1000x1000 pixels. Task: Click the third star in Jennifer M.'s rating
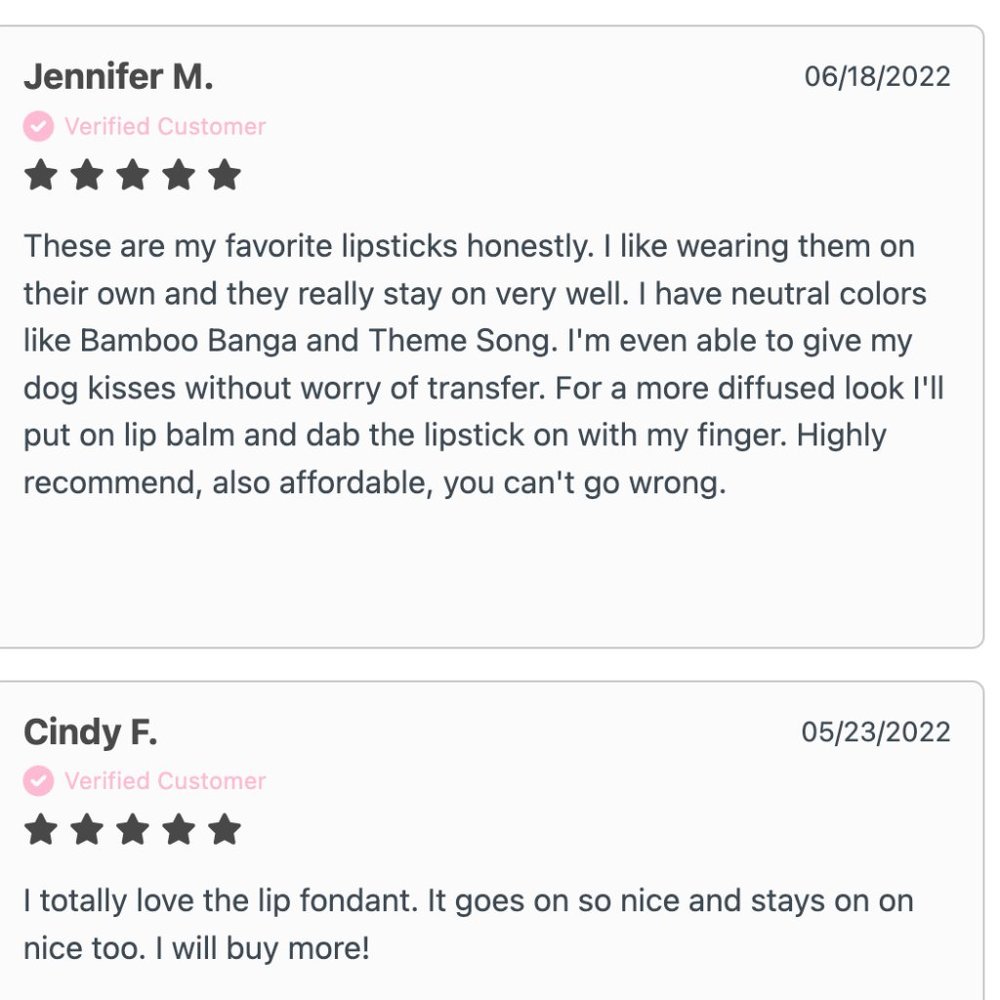(133, 175)
